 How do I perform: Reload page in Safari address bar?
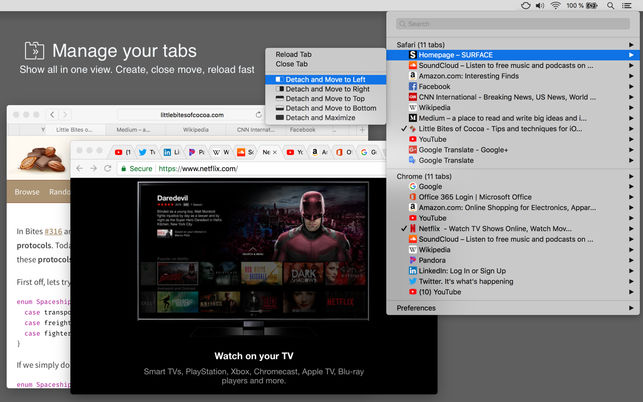[258, 115]
